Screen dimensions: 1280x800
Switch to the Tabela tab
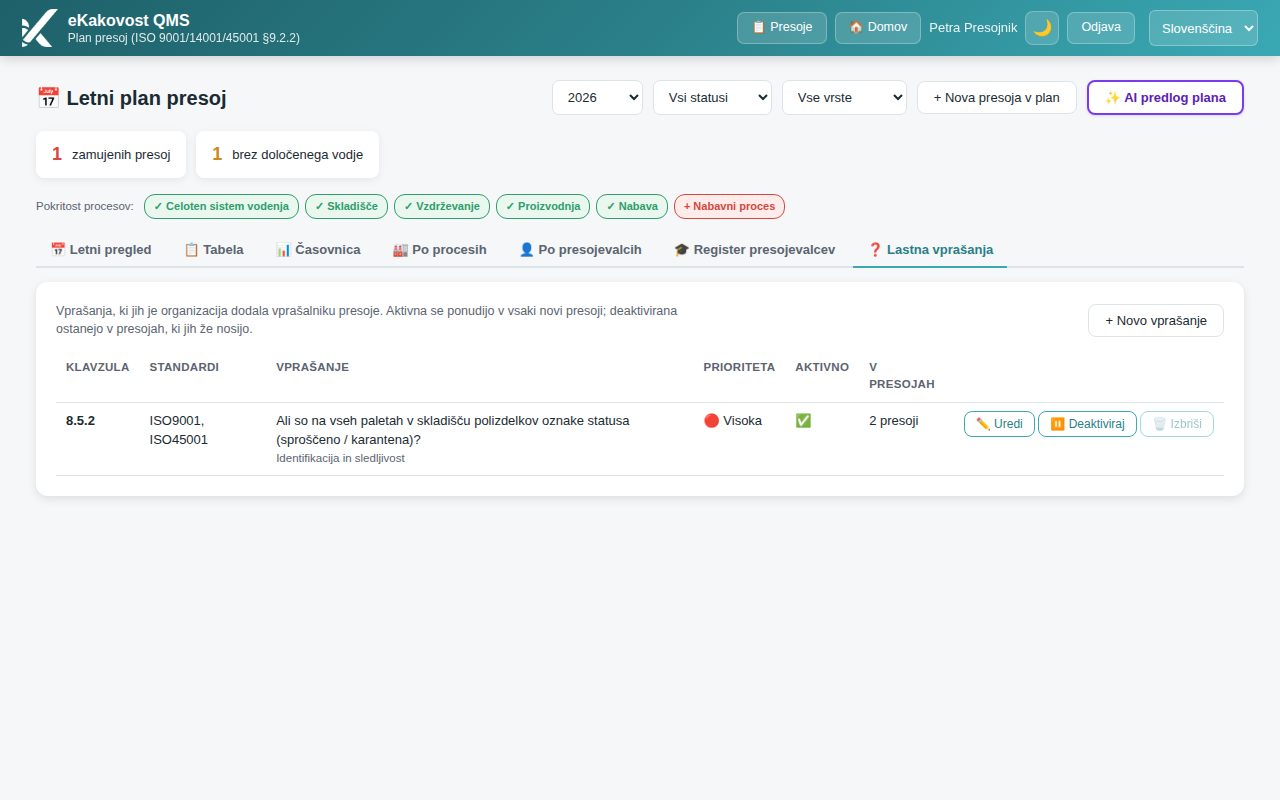click(214, 250)
